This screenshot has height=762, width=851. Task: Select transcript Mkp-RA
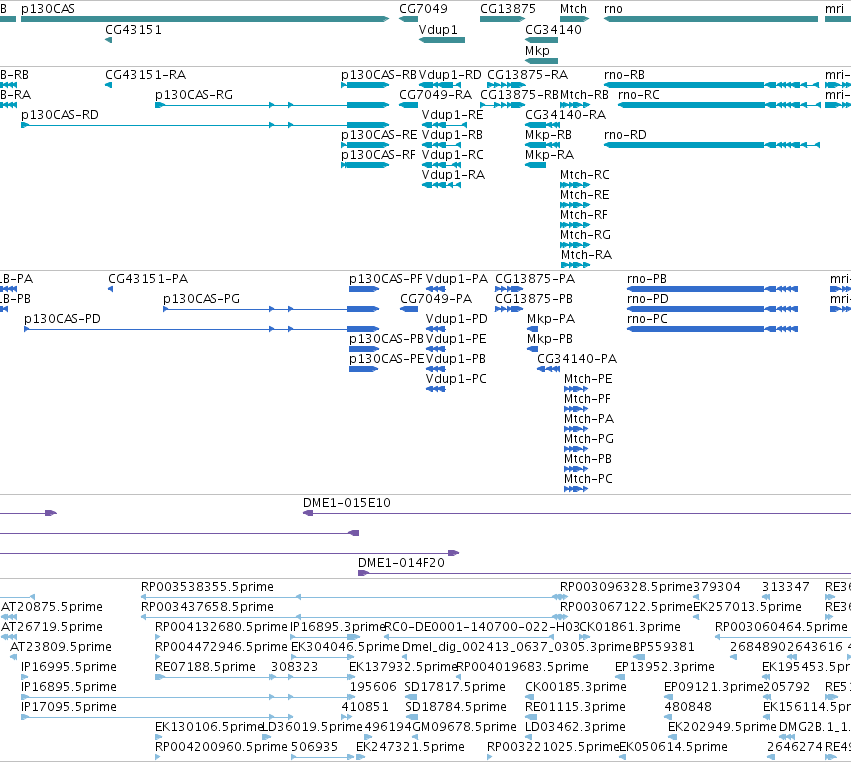[549, 155]
